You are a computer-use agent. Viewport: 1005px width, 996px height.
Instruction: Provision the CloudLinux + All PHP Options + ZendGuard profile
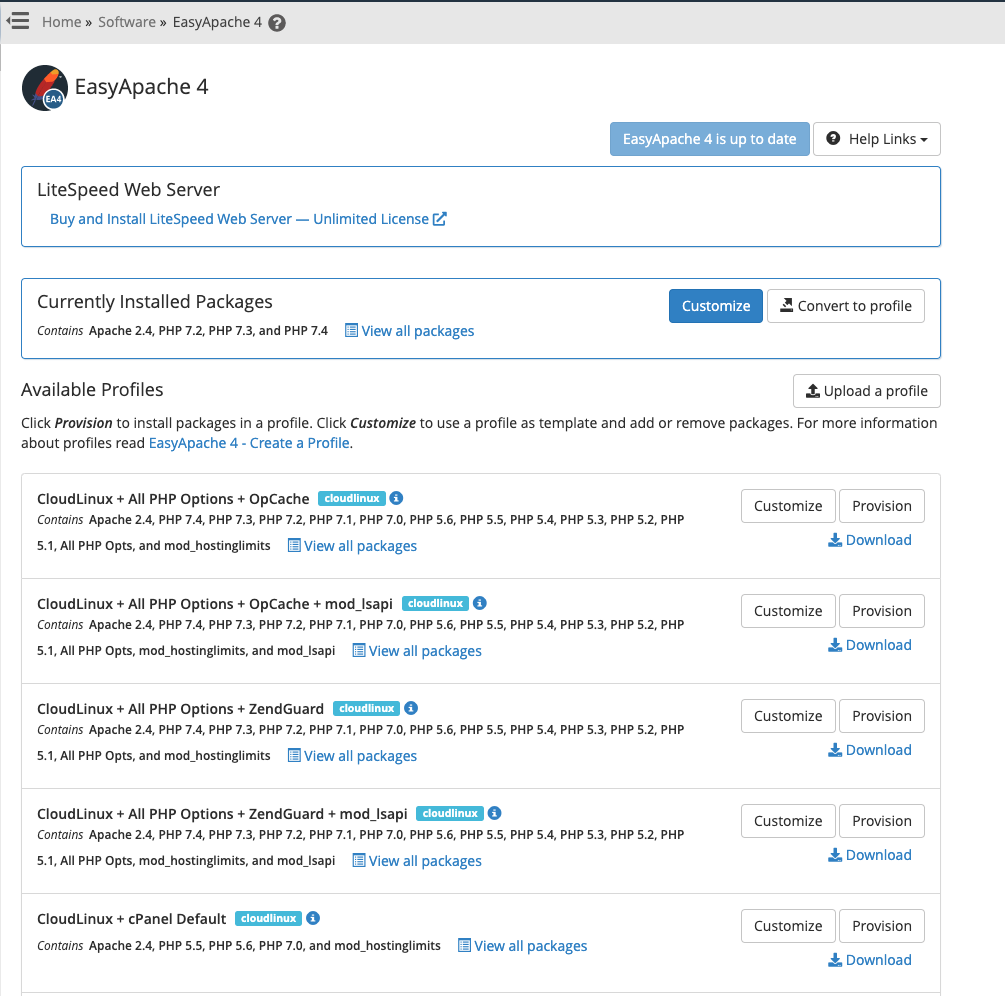pos(882,717)
